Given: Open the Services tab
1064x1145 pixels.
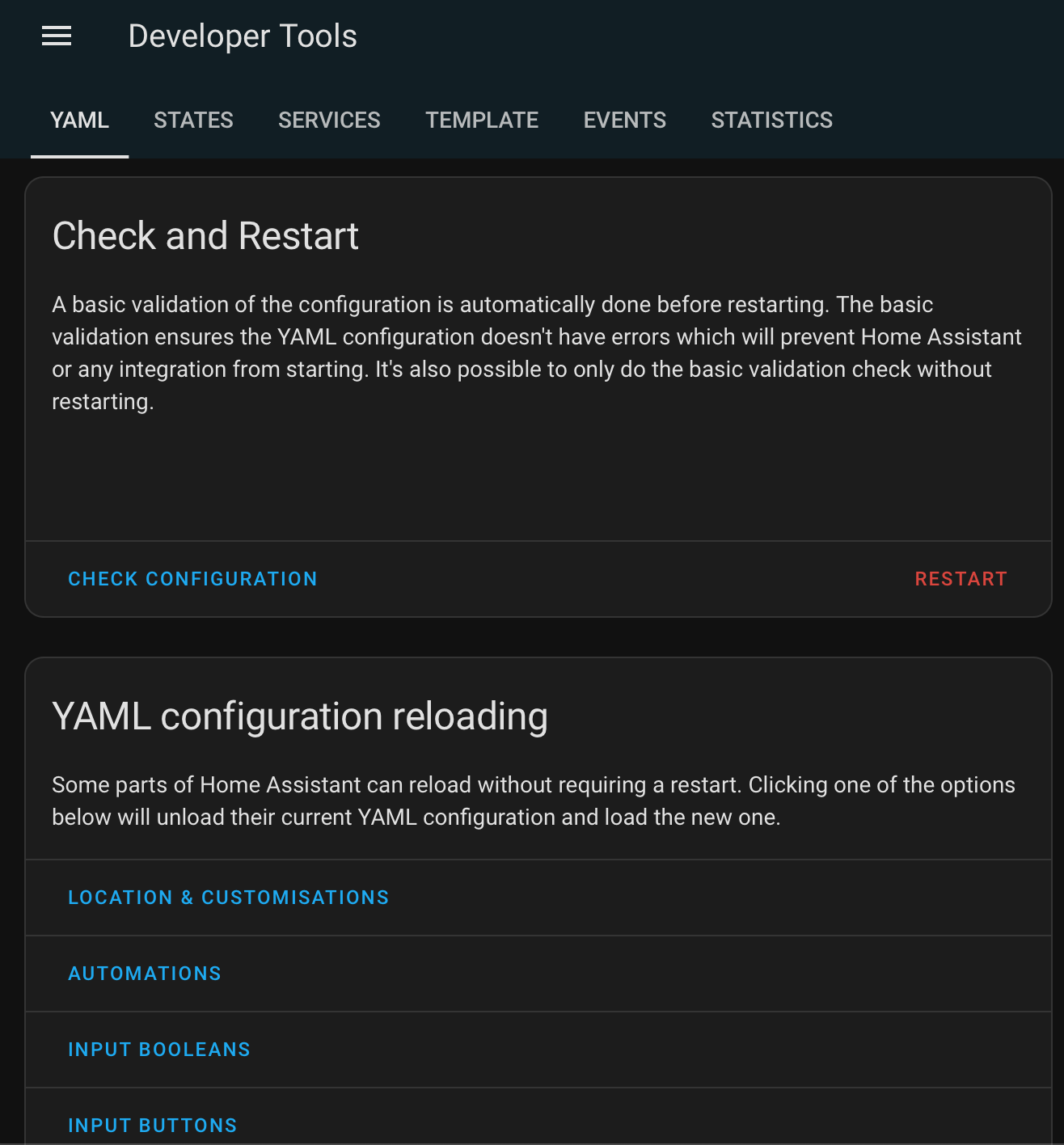Looking at the screenshot, I should (329, 120).
